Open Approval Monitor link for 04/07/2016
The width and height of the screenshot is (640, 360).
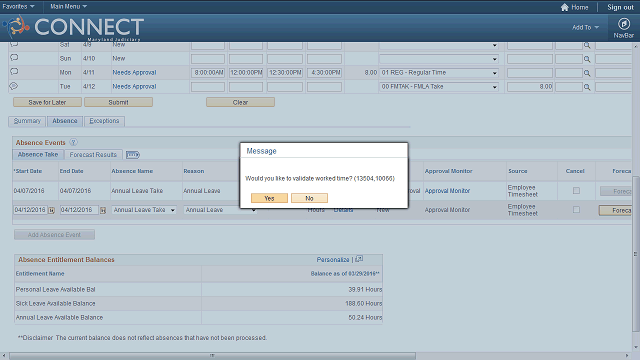[447, 191]
